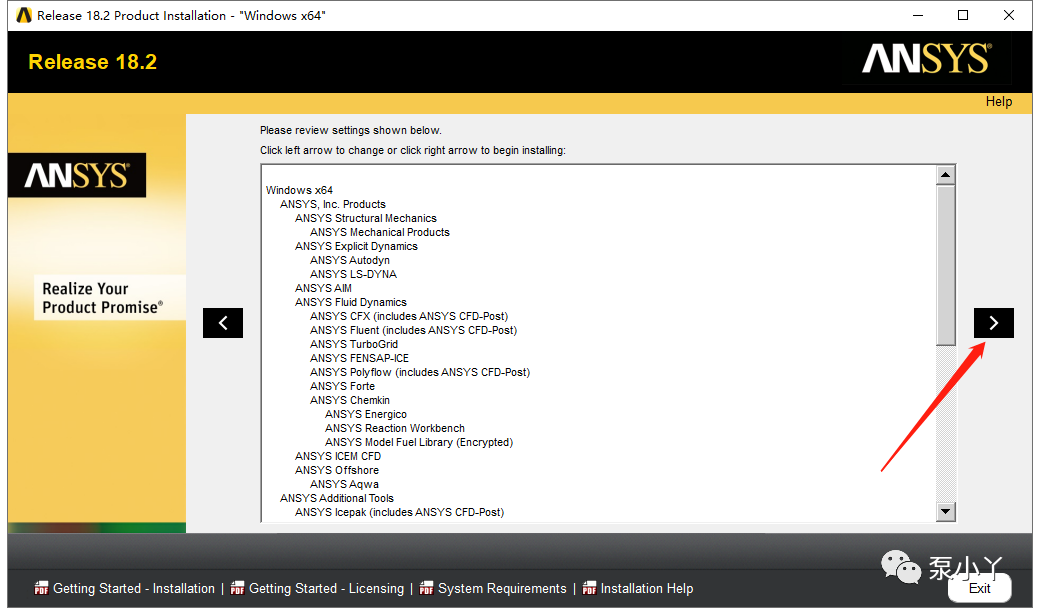Click the Exit button
Image resolution: width=1040 pixels, height=615 pixels.
click(x=980, y=588)
